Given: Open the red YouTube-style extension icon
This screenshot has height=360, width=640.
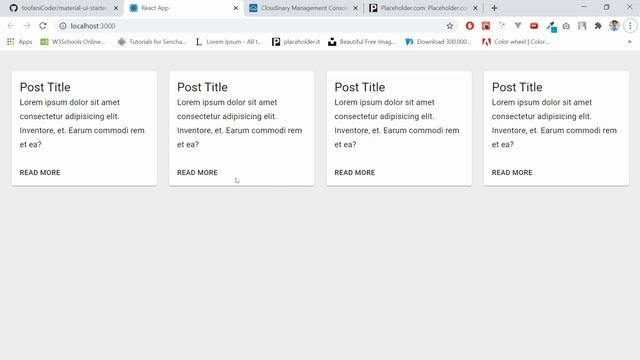Looking at the screenshot, I should (534, 26).
